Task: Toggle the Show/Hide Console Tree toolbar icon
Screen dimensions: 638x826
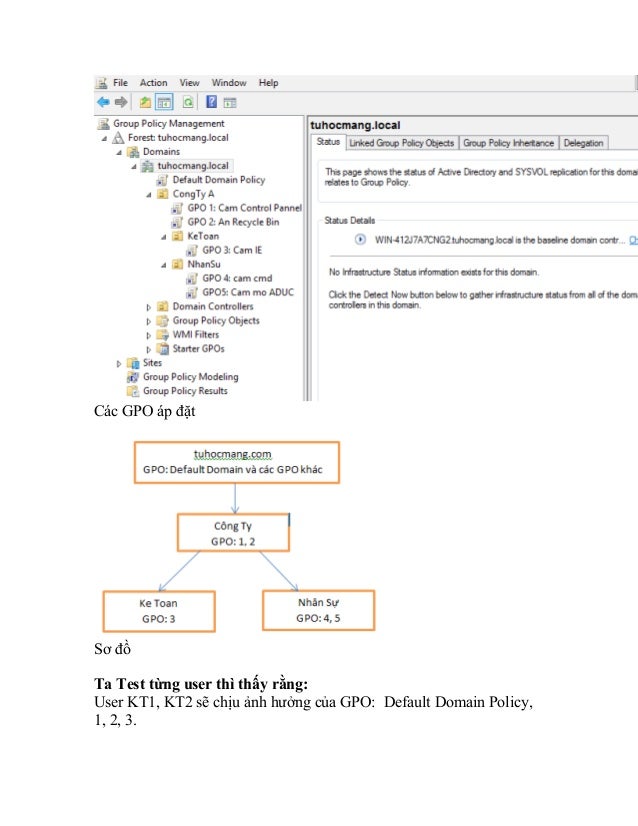Action: click(164, 102)
